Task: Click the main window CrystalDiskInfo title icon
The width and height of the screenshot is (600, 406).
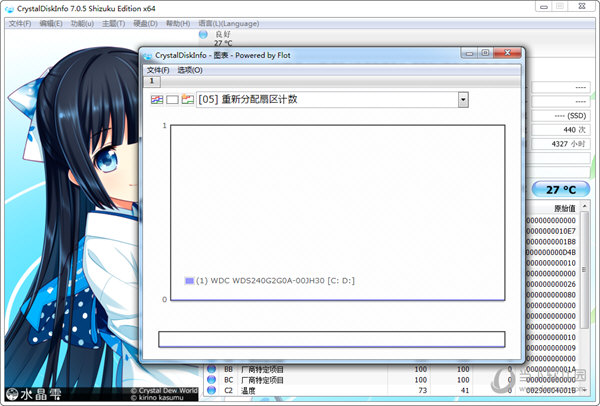Action: [9, 9]
